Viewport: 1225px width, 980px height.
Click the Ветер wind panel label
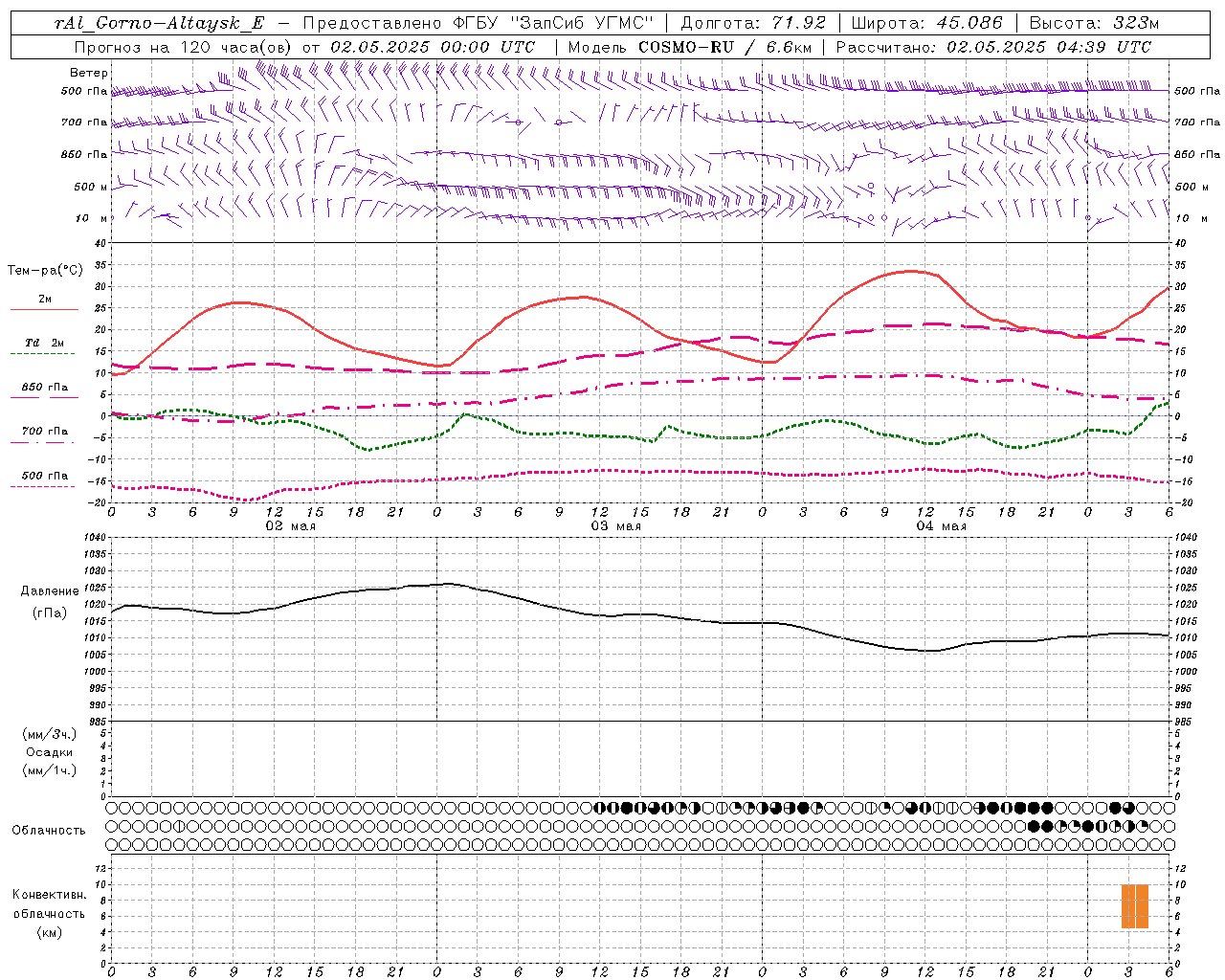point(89,73)
